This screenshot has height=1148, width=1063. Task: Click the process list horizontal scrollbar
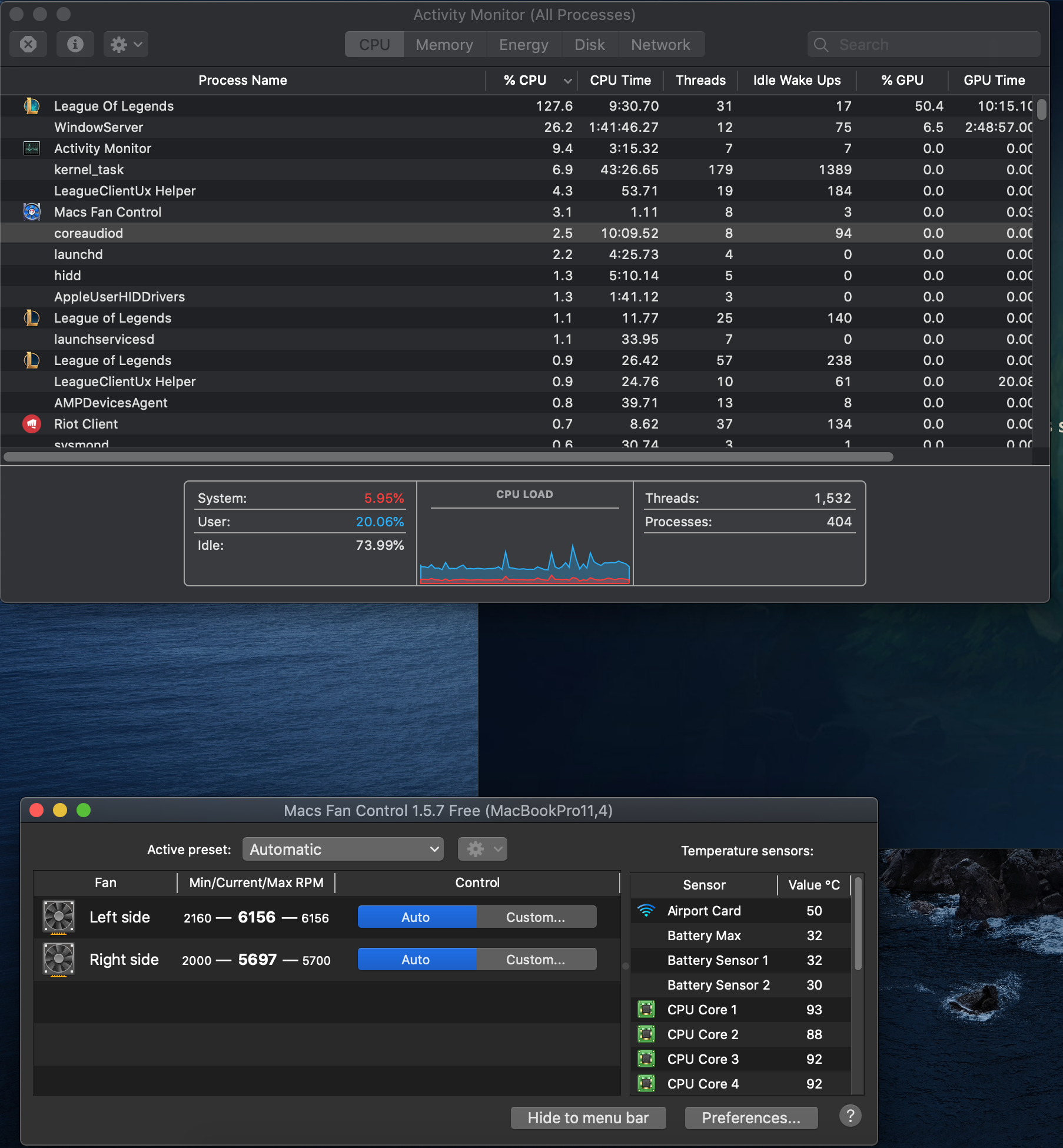tap(449, 457)
